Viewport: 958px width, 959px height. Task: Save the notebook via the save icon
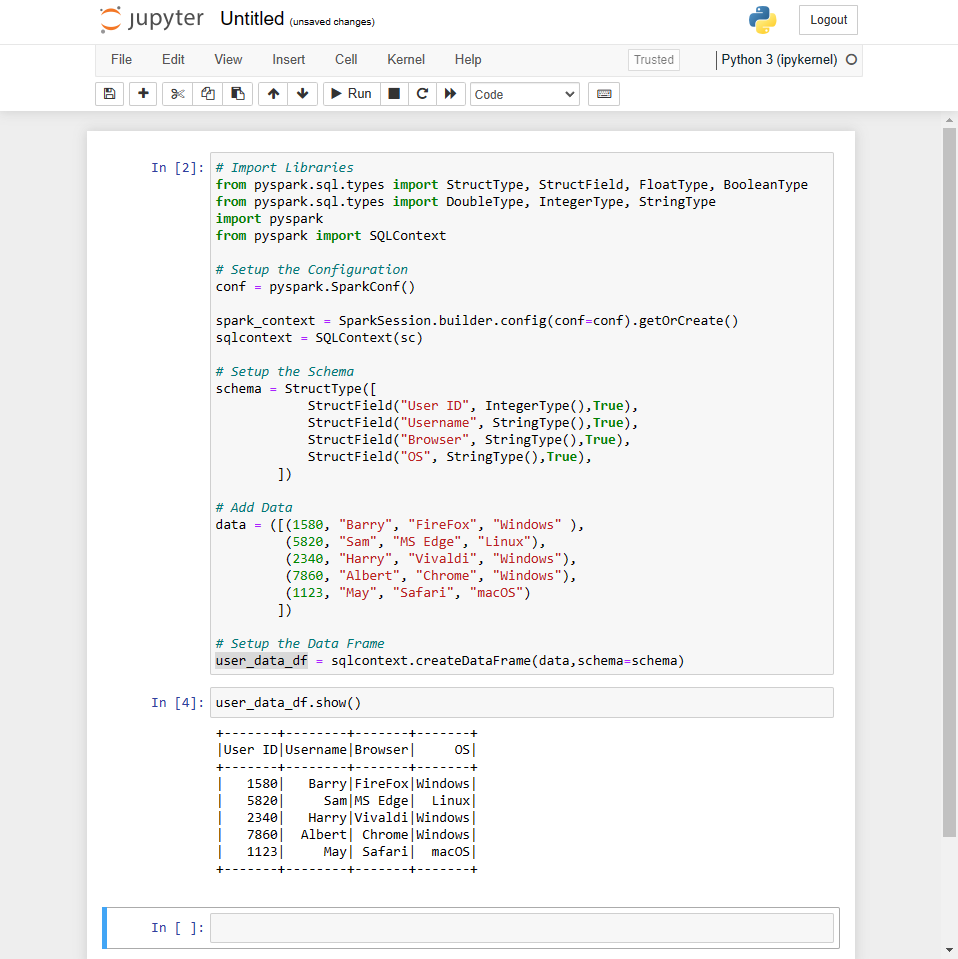point(109,93)
